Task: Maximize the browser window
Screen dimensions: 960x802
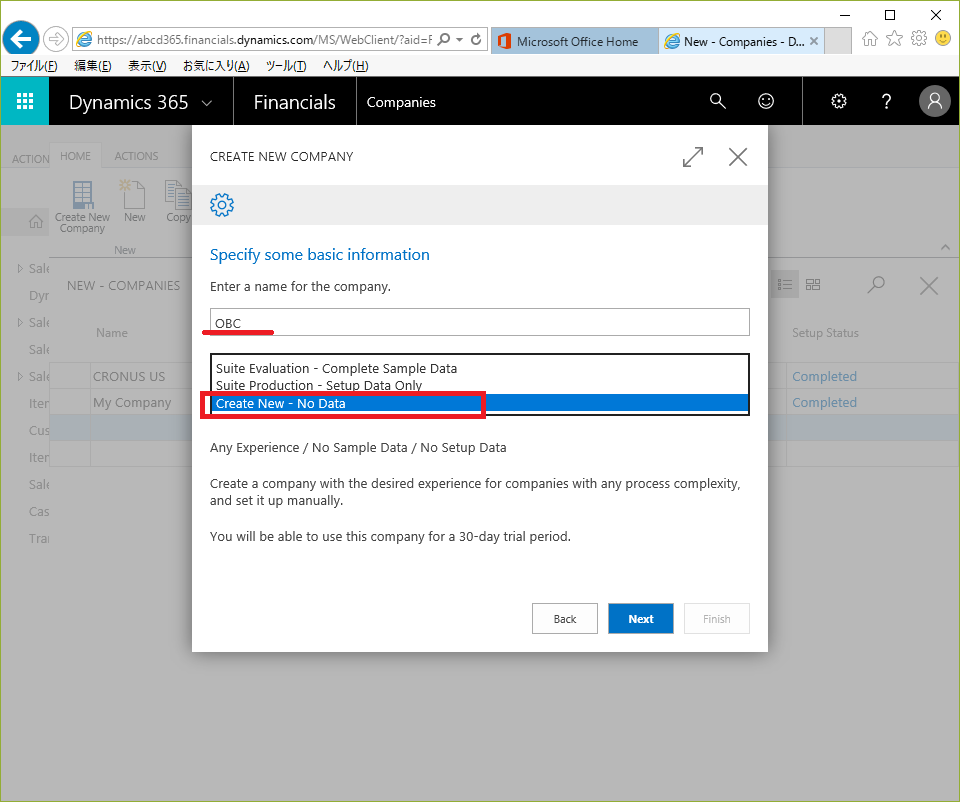Action: [x=890, y=15]
